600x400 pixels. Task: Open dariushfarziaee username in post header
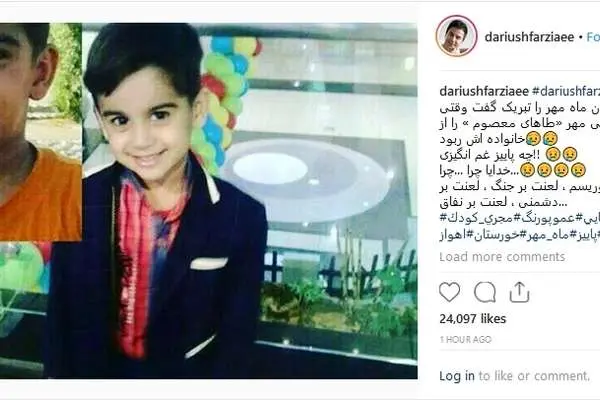coord(529,37)
